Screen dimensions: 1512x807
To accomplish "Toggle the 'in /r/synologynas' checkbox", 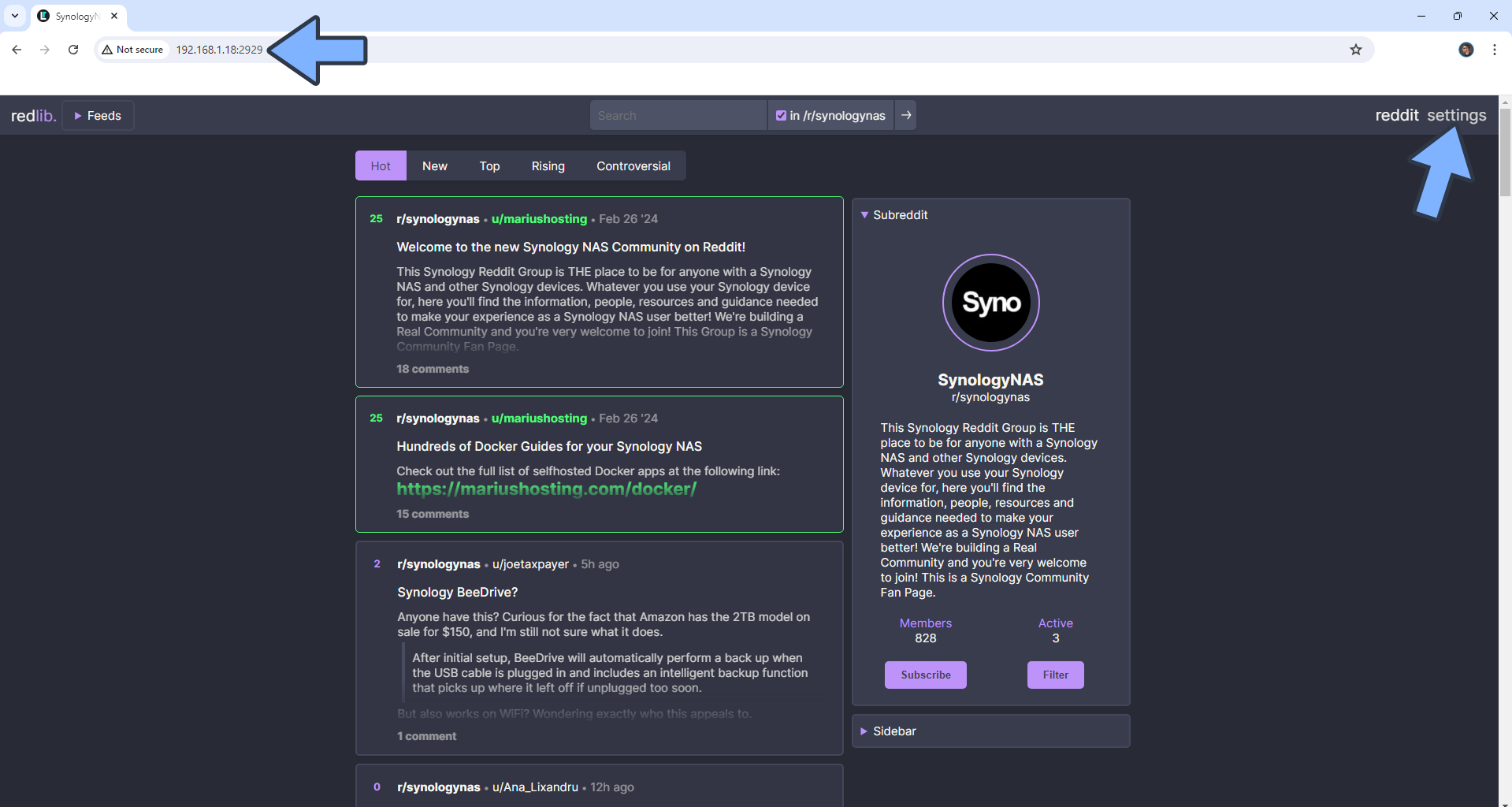I will coord(781,116).
